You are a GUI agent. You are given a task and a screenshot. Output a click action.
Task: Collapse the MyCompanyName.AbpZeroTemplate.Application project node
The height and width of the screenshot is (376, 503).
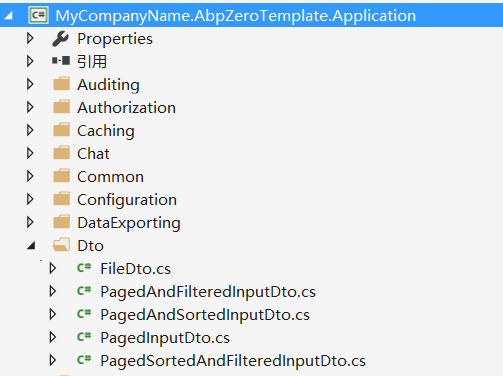click(9, 16)
